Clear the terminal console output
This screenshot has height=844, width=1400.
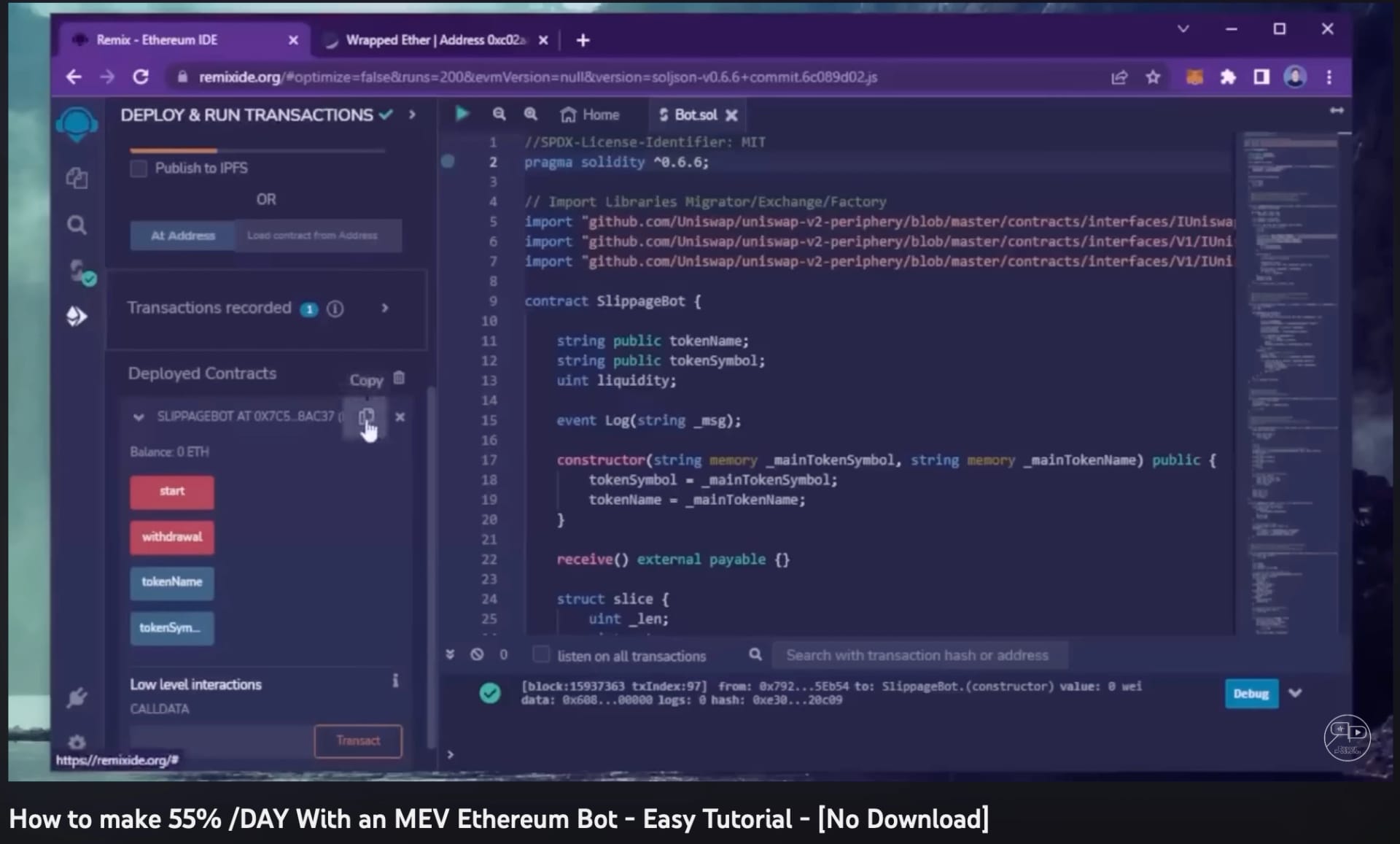pos(477,654)
